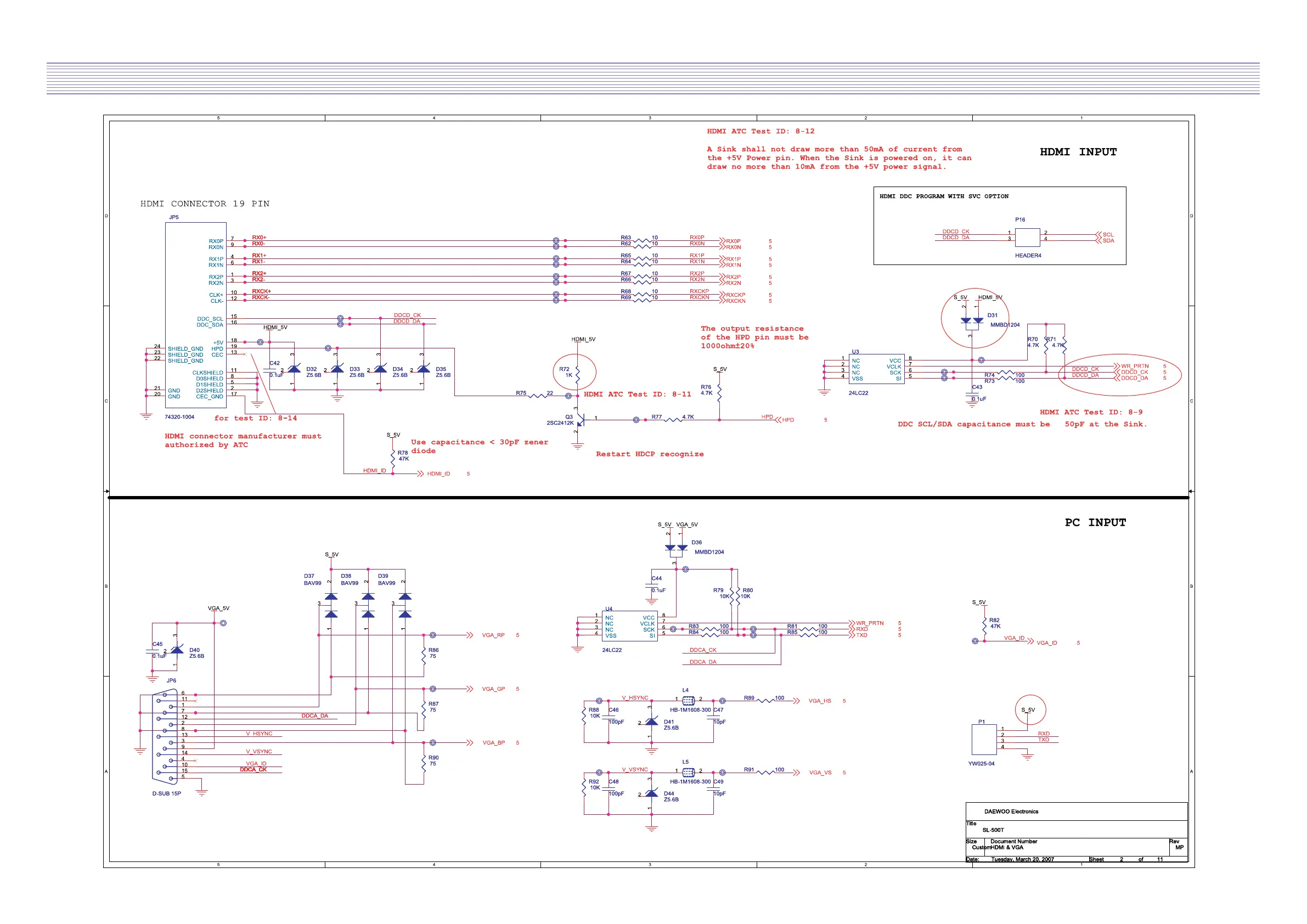Select the C42 0.1uF capacitor

click(x=269, y=370)
